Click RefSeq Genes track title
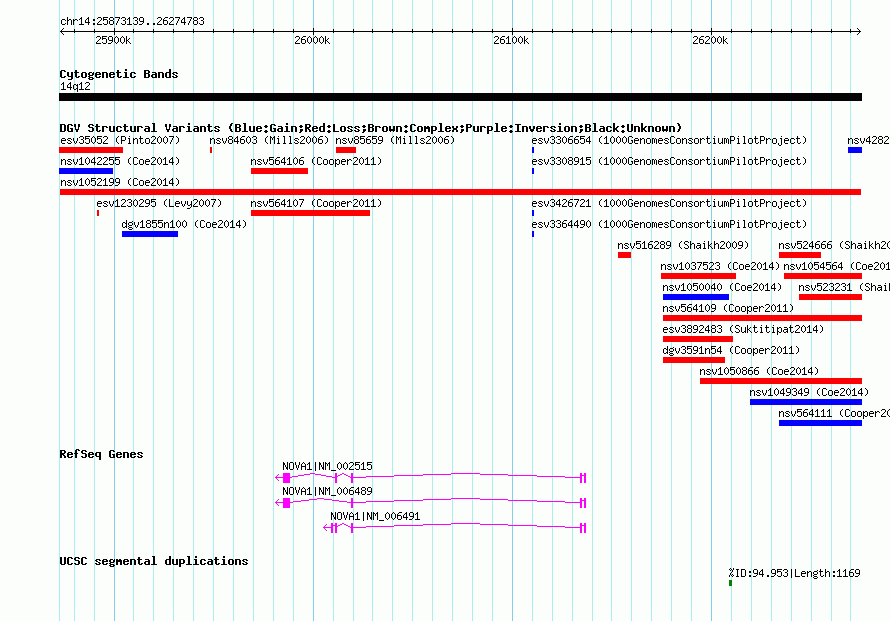This screenshot has width=890, height=621. (101, 454)
